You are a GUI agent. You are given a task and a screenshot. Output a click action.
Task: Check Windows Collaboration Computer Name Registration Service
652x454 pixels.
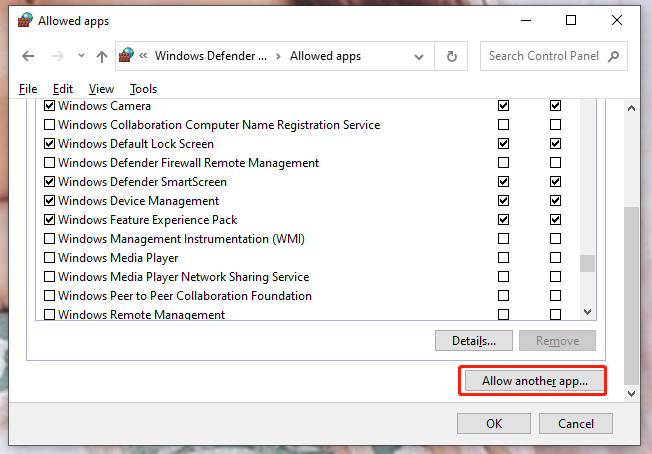coord(49,125)
